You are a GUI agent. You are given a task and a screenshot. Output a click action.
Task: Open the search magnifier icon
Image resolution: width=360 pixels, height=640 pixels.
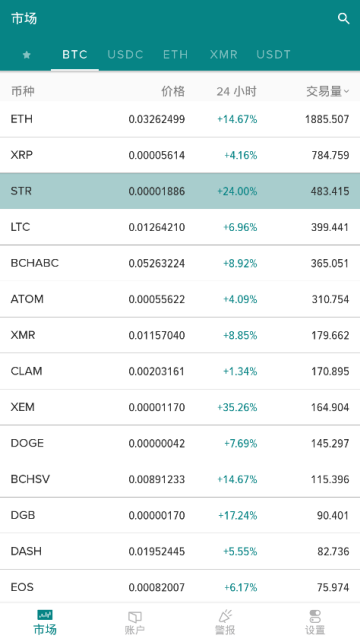[x=344, y=19]
